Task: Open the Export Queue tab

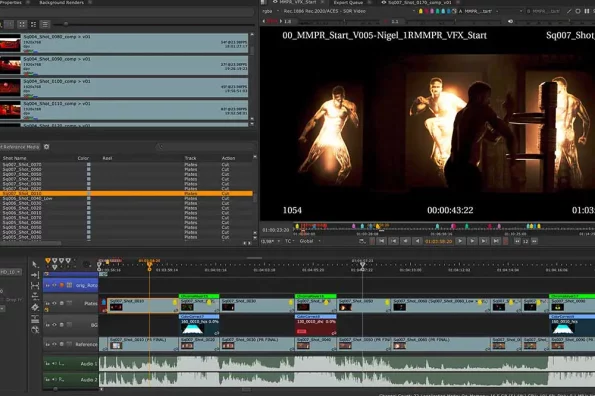Action: tap(348, 2)
